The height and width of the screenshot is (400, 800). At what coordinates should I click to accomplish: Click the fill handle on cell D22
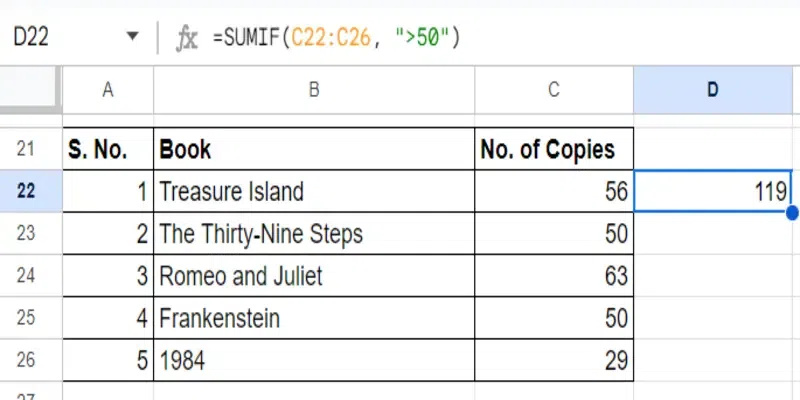coord(793,212)
